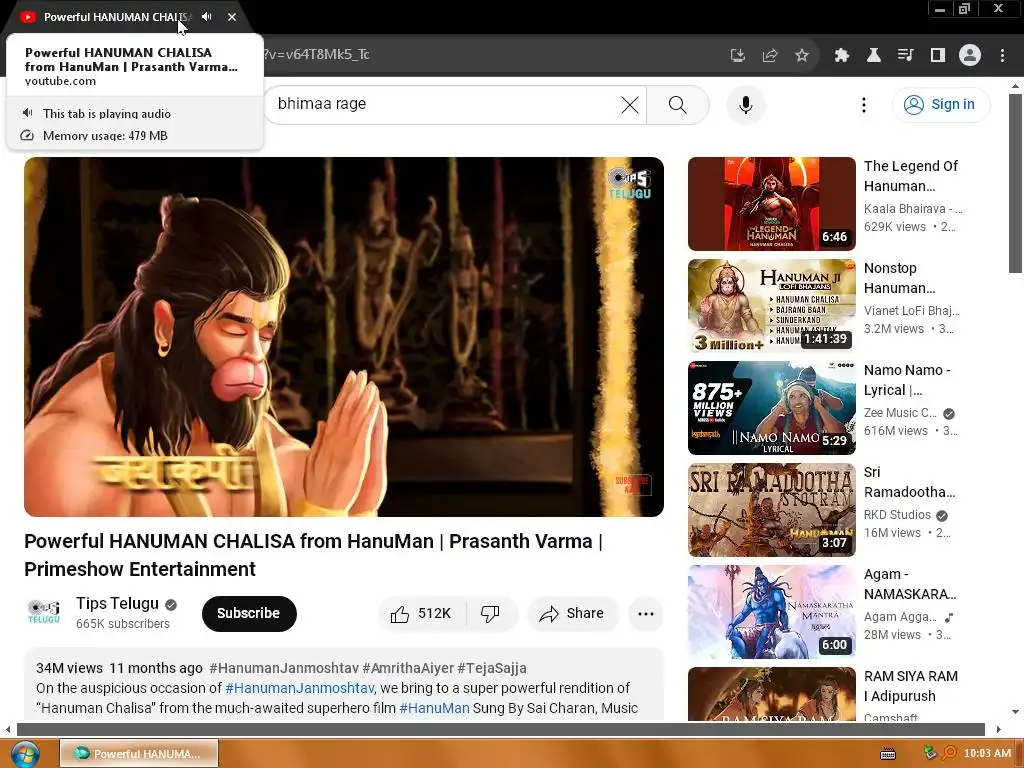Open Sri Ramadootha video title

[x=909, y=481]
